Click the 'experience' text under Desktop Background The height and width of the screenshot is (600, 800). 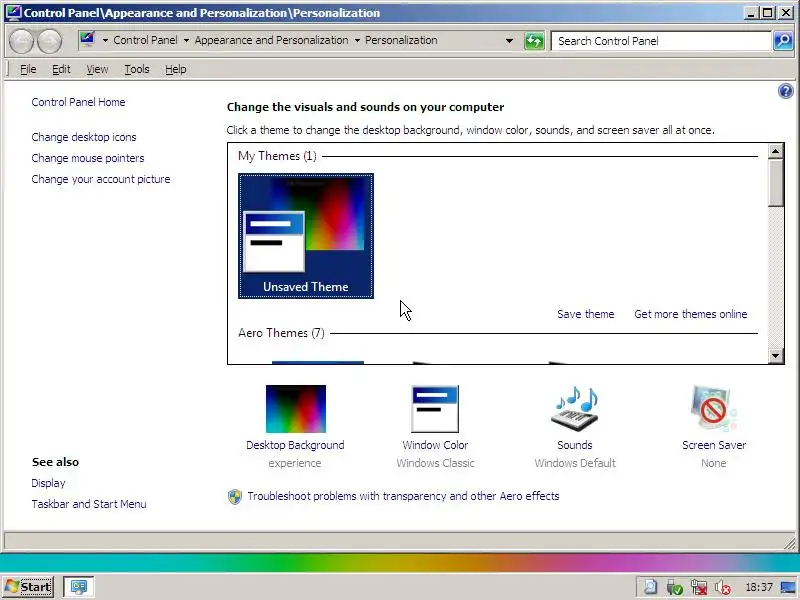295,463
